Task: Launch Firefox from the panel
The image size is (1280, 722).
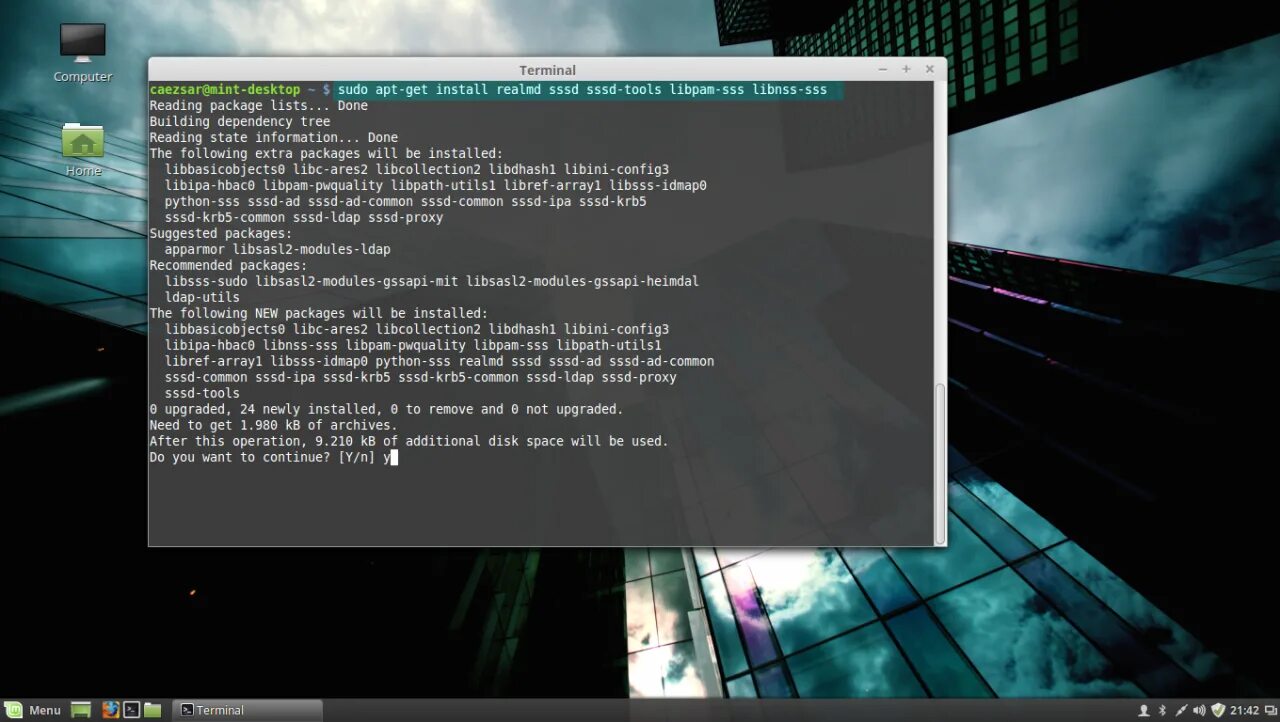Action: [x=110, y=710]
